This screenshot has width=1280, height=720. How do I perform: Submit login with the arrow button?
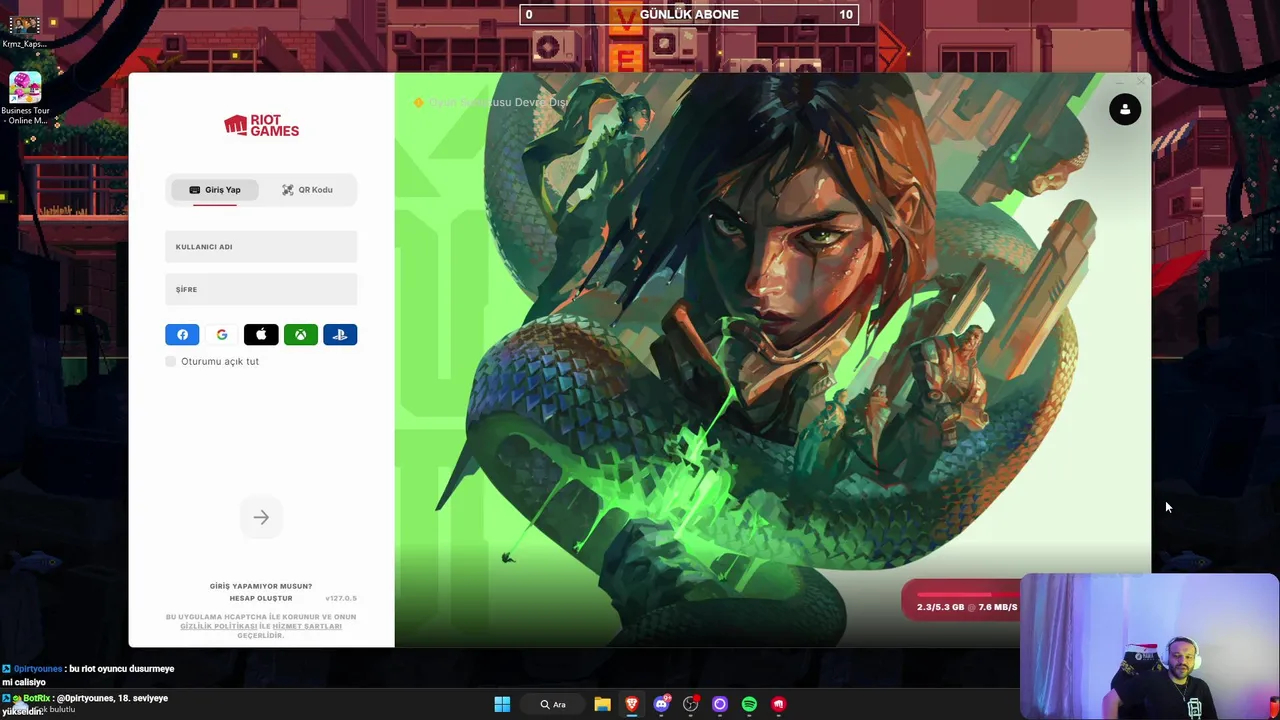[261, 517]
